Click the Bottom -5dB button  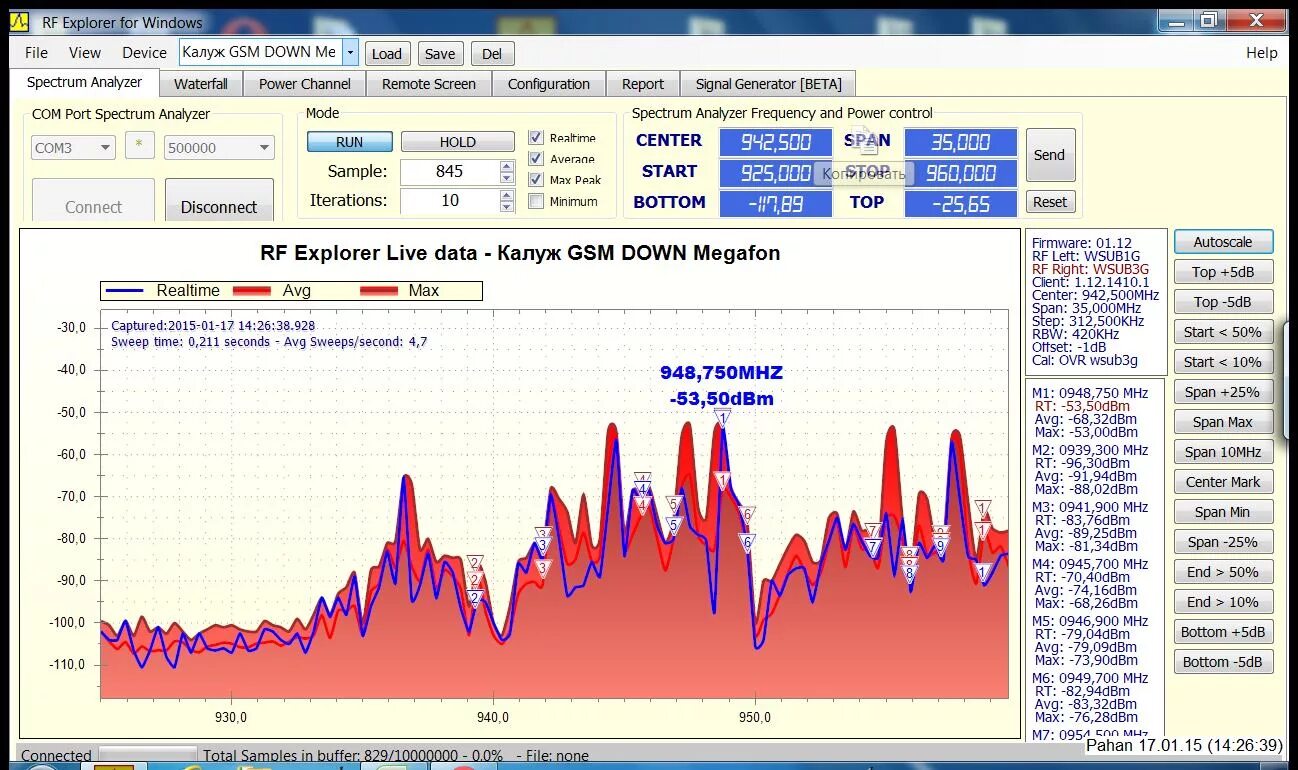[1223, 662]
